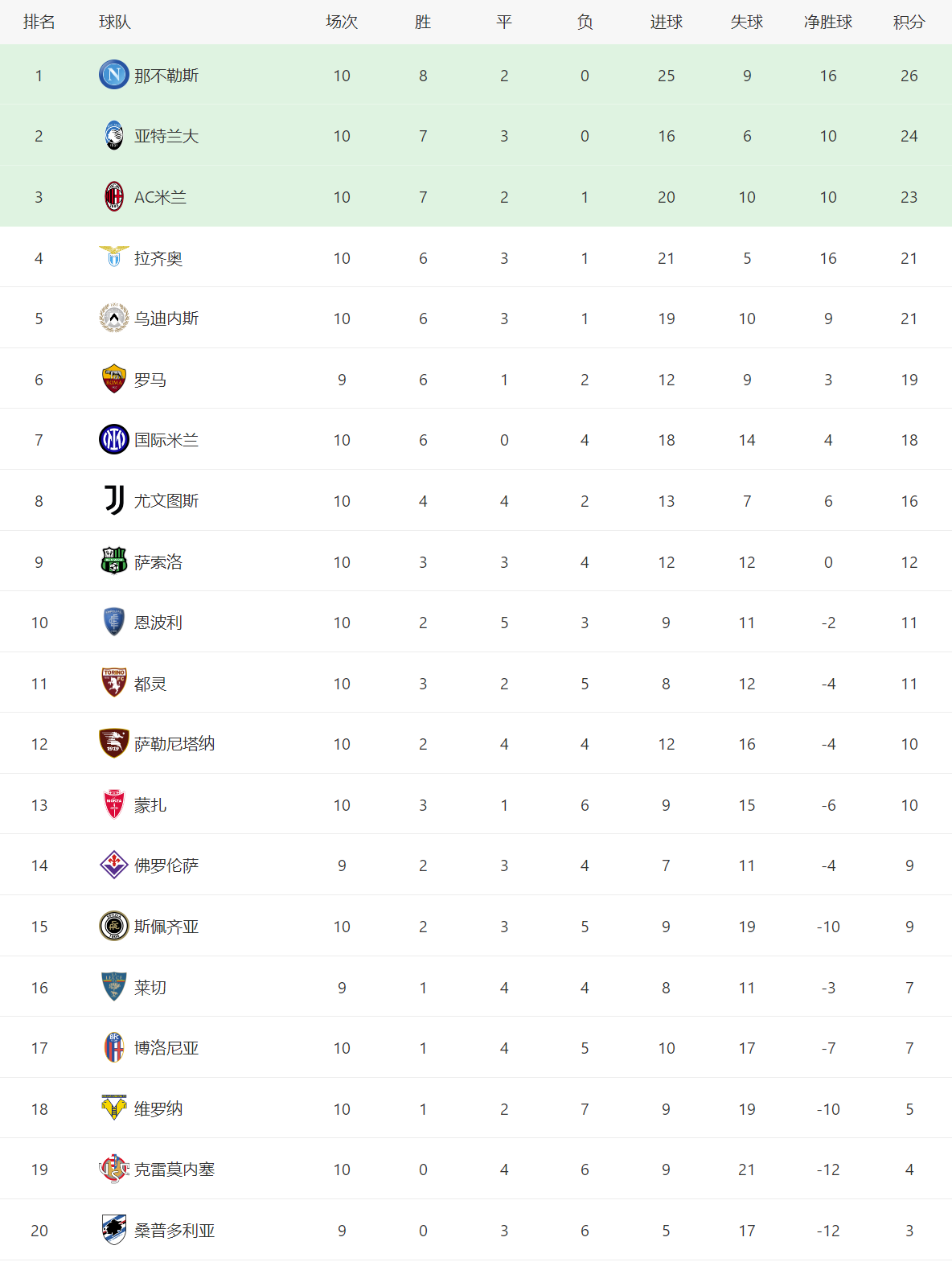Click the Sampdoria crest icon
The width and height of the screenshot is (952, 1262).
[114, 1230]
